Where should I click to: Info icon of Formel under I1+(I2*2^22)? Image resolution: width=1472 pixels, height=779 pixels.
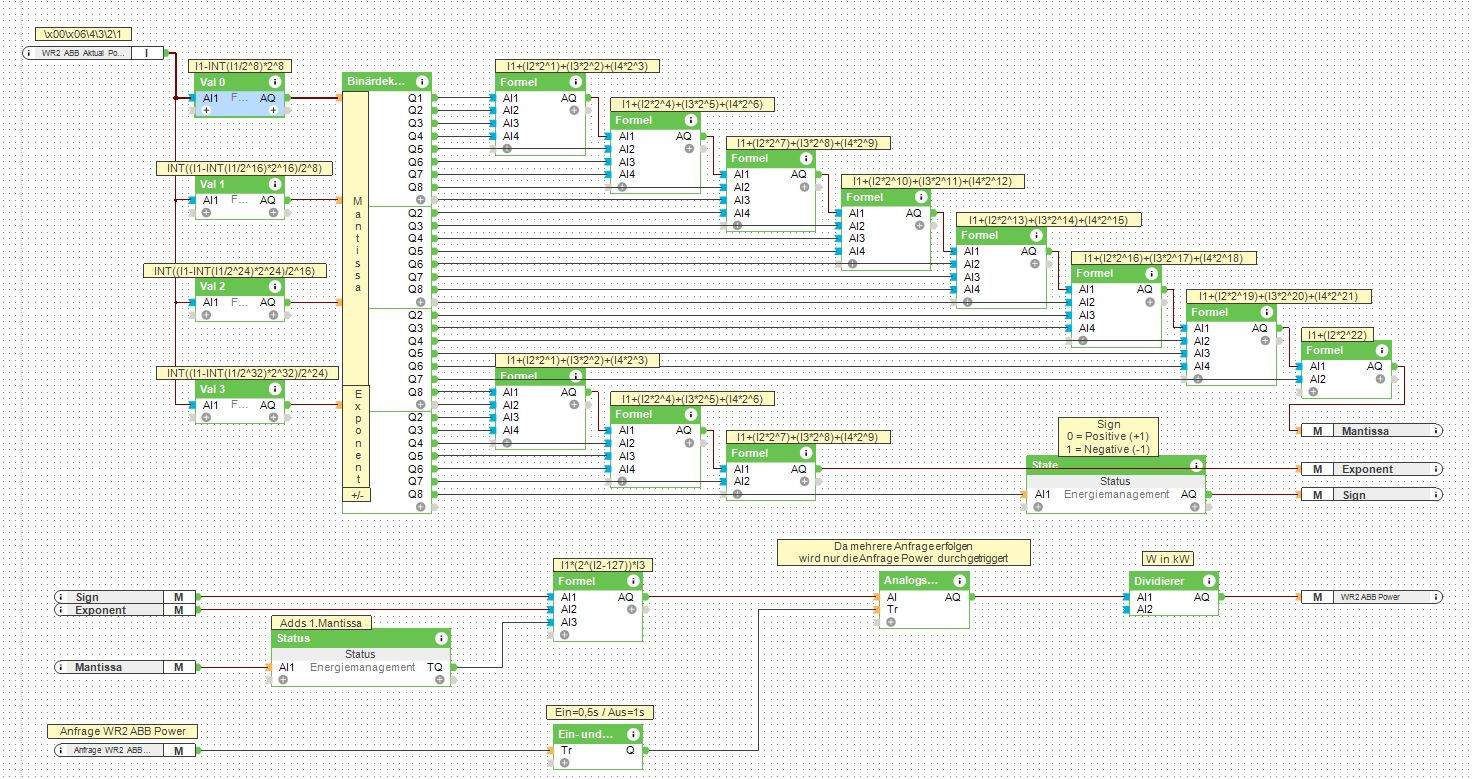coord(1382,350)
